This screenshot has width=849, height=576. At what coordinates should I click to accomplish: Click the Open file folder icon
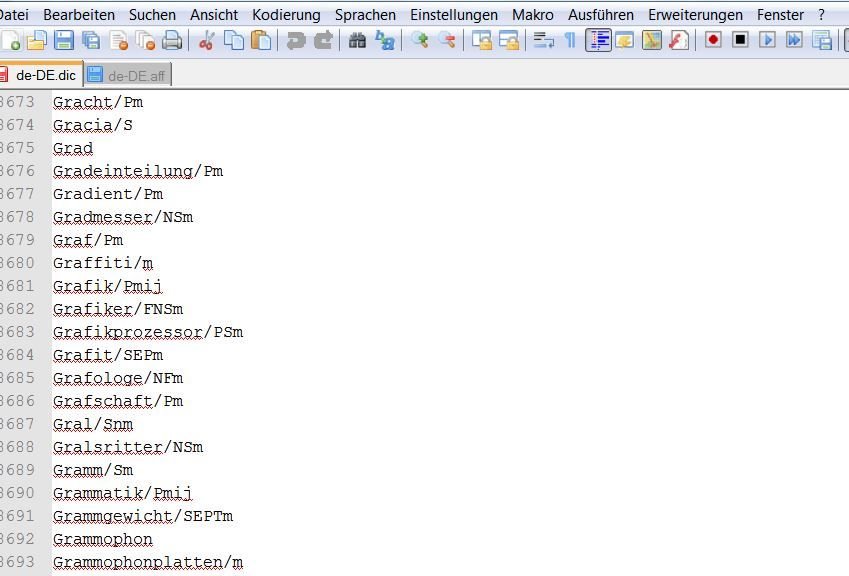tap(37, 41)
